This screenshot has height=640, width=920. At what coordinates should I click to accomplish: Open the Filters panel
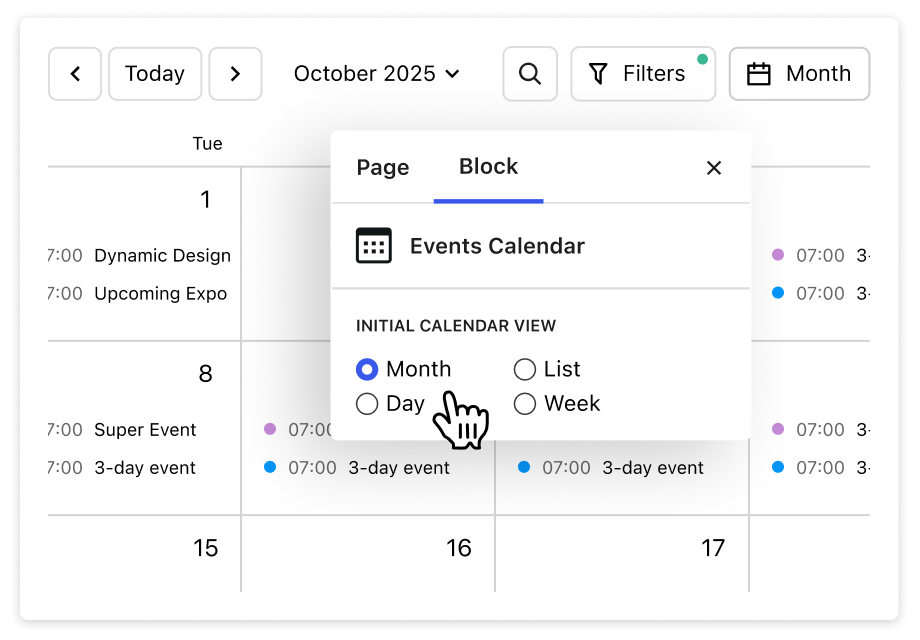643,74
